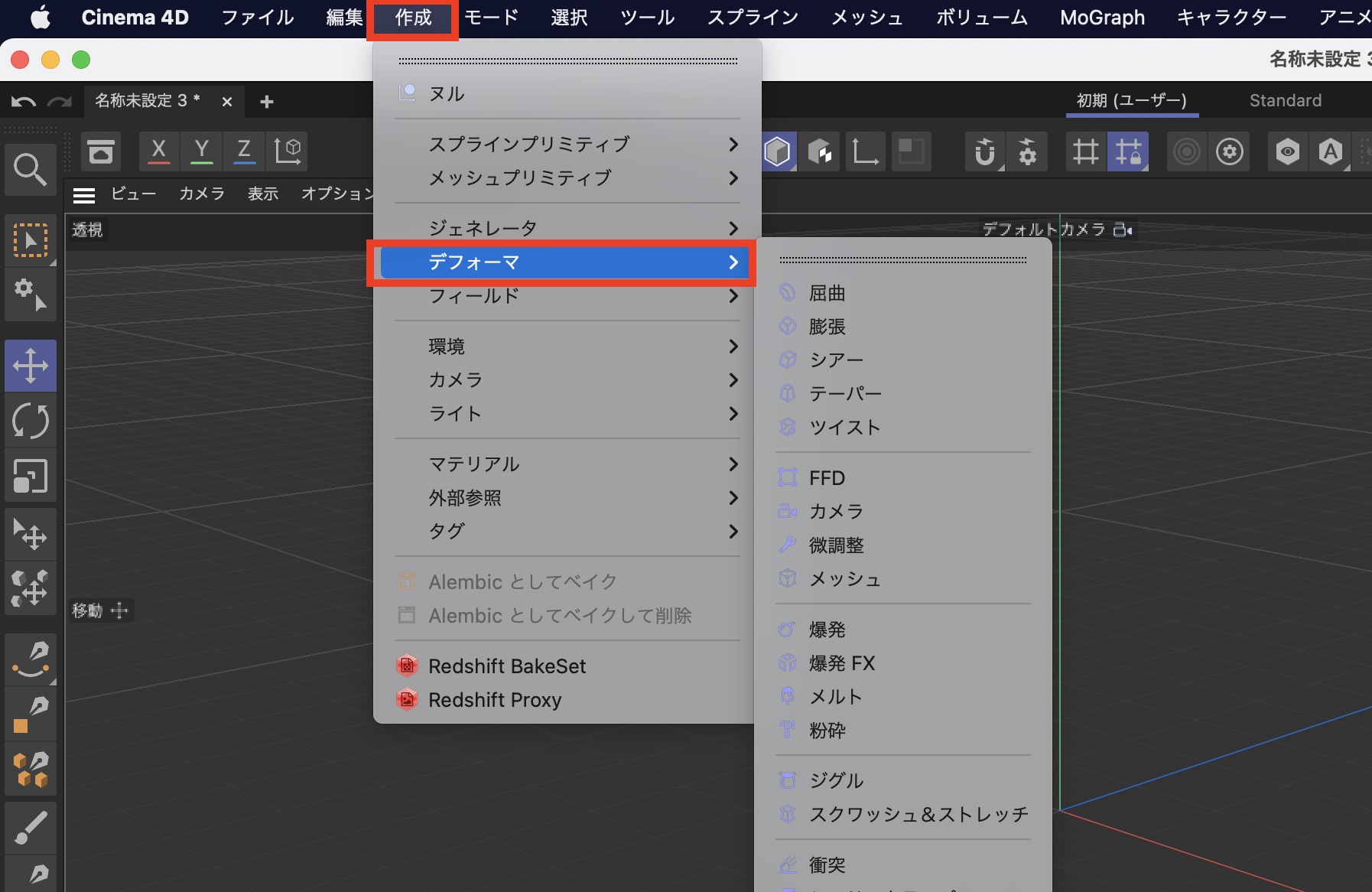
Task: Select the Scale tool icon
Action: coord(31,476)
